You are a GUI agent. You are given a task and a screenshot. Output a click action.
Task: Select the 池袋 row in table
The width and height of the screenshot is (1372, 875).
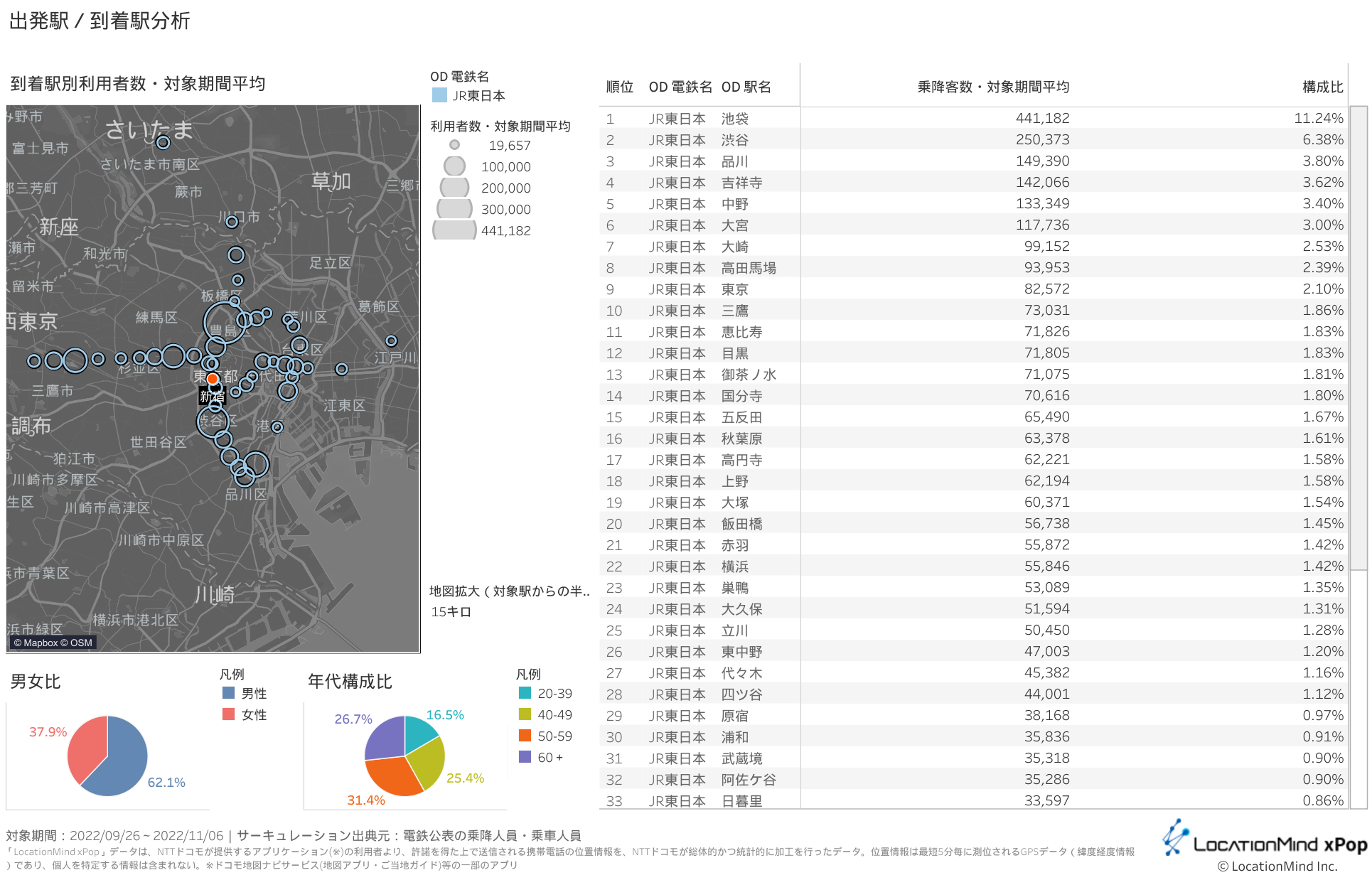(x=735, y=119)
